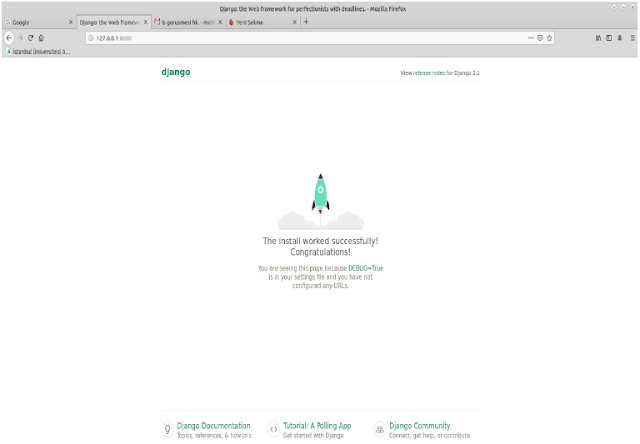Close the Yeni Sekme tab
640x444 pixels.
[x=295, y=22]
